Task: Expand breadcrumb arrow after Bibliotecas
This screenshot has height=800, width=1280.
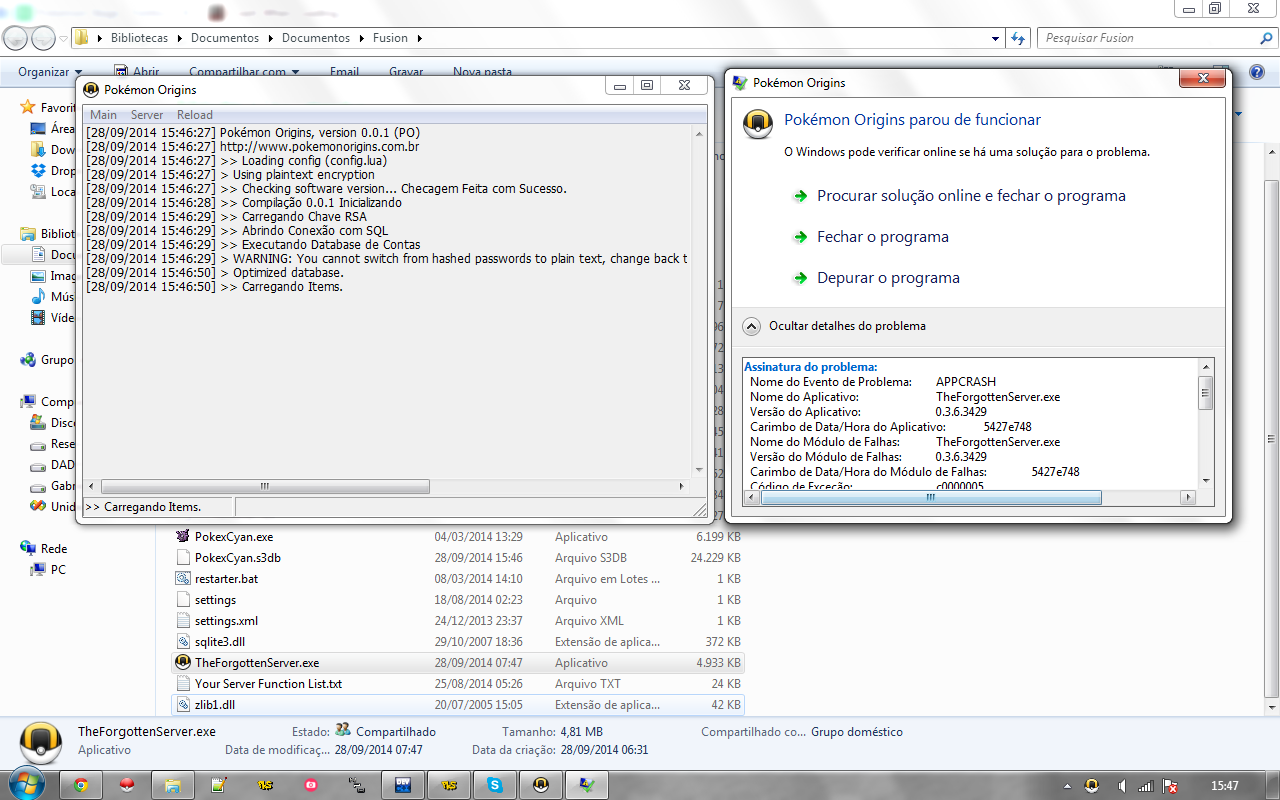Action: tap(180, 38)
